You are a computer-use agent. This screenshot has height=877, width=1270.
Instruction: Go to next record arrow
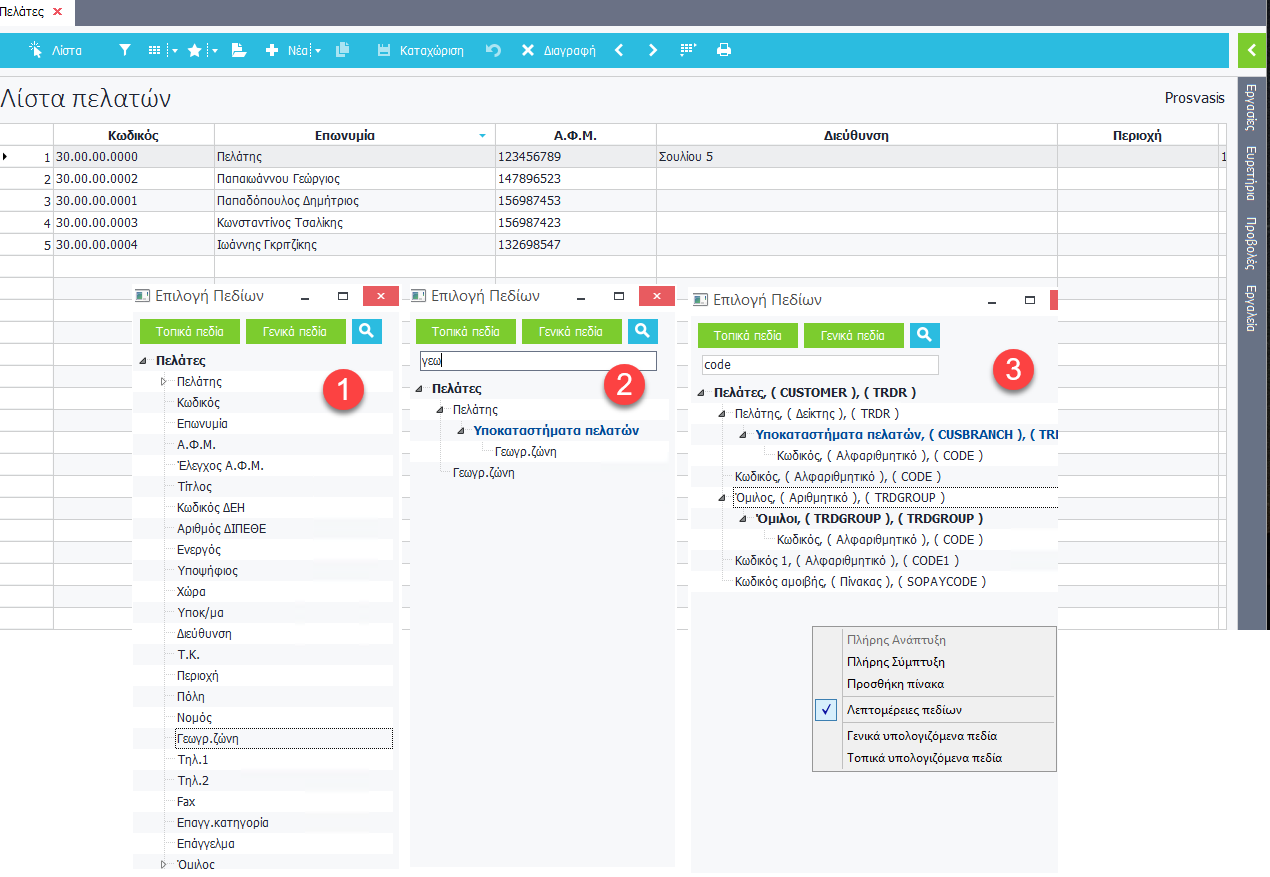point(653,50)
